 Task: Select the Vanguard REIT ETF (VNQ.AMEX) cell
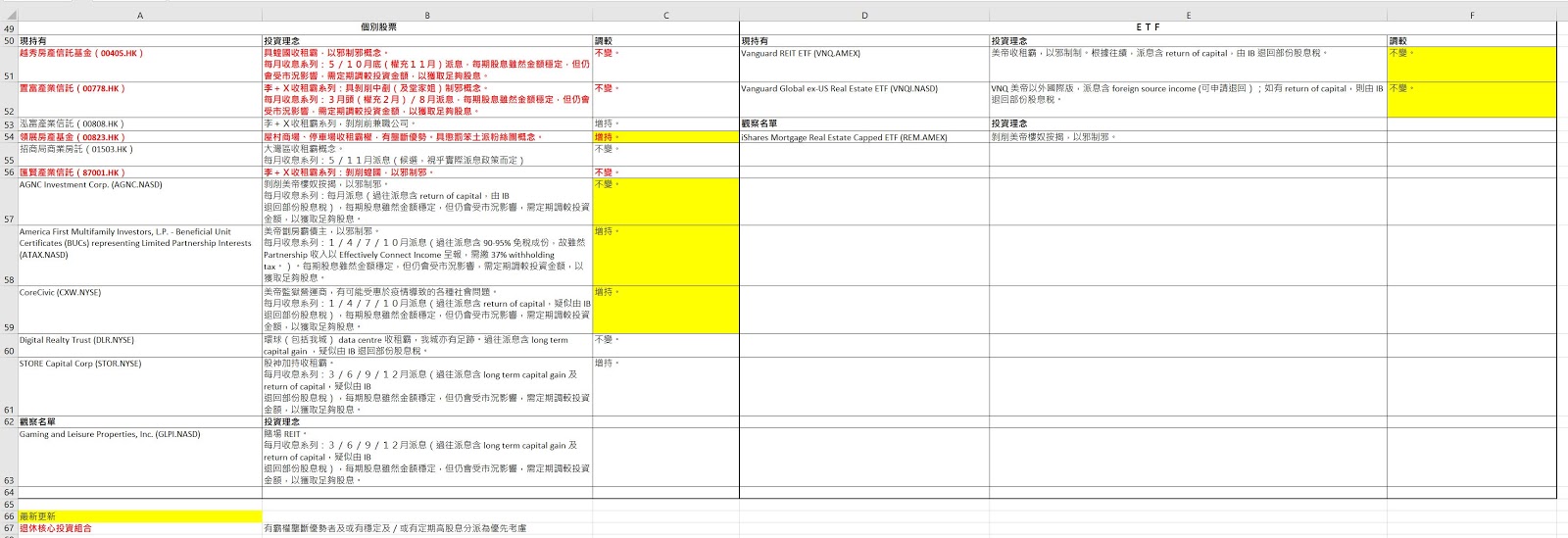click(864, 64)
